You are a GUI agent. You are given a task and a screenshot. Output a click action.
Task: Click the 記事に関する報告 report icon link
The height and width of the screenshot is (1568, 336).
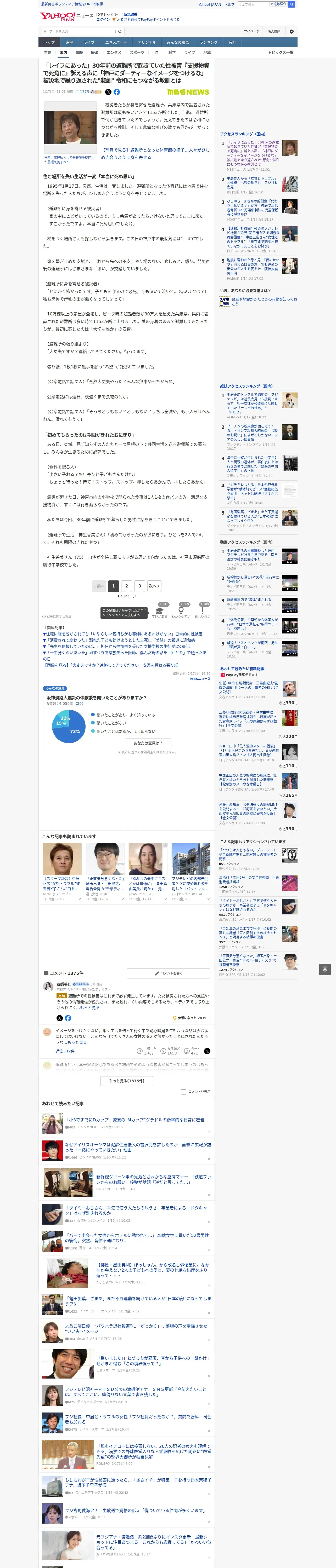pyautogui.click(x=57, y=616)
